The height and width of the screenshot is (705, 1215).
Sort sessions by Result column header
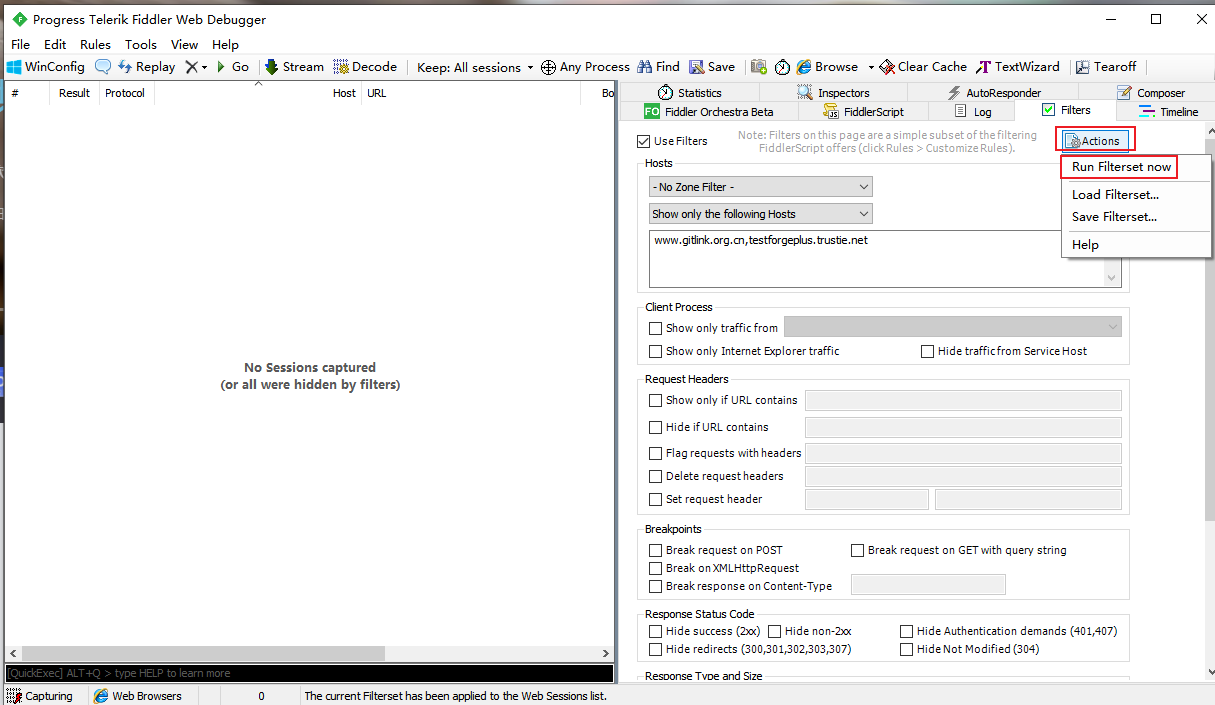tap(74, 93)
